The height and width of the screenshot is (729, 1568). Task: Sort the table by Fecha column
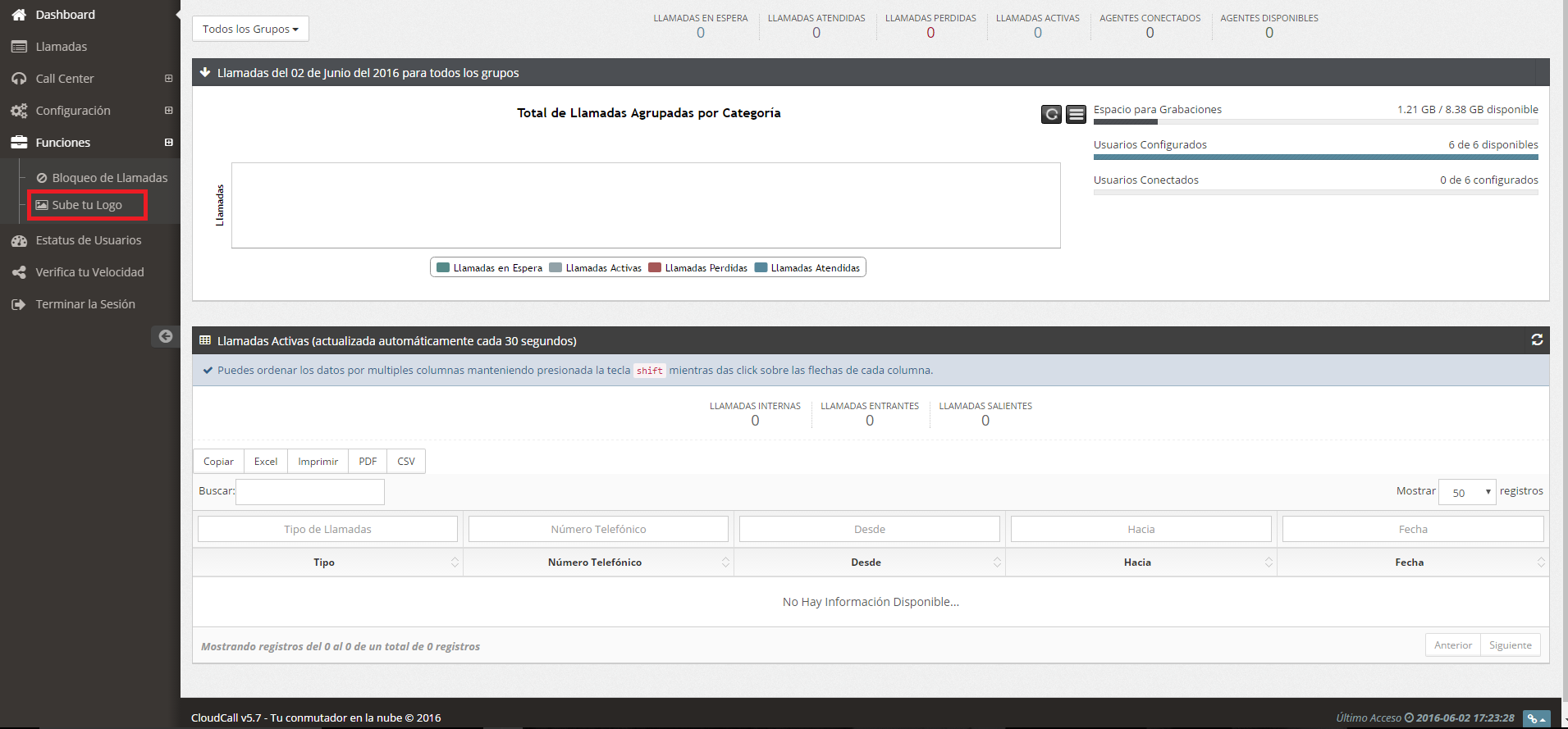coord(1413,563)
